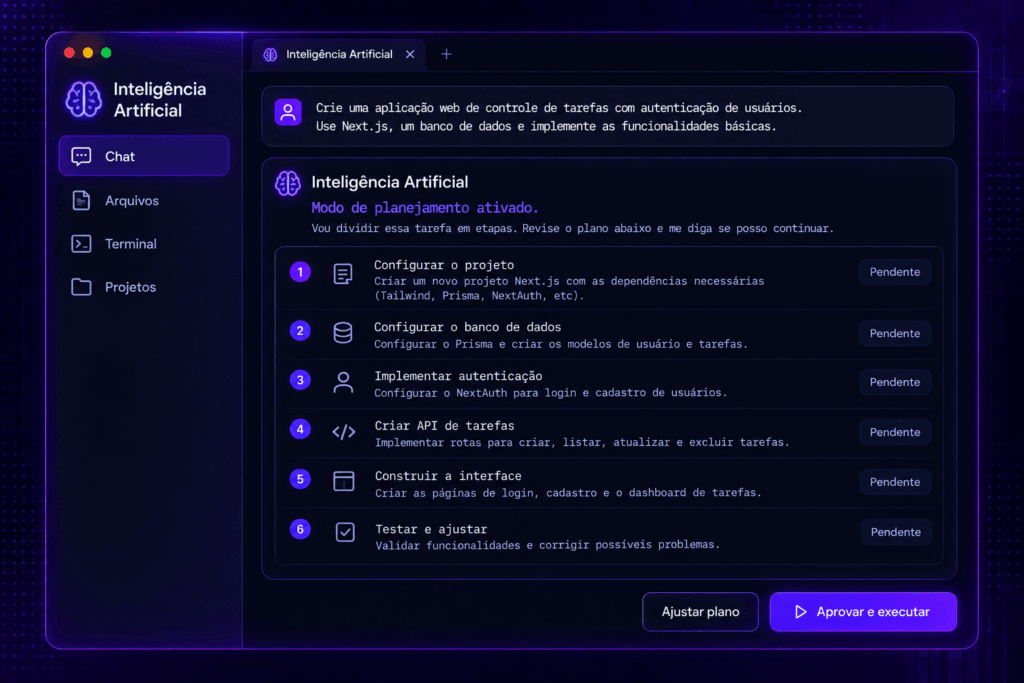The height and width of the screenshot is (683, 1024).
Task: Click the person icon for Implementar autenticação
Action: point(343,383)
